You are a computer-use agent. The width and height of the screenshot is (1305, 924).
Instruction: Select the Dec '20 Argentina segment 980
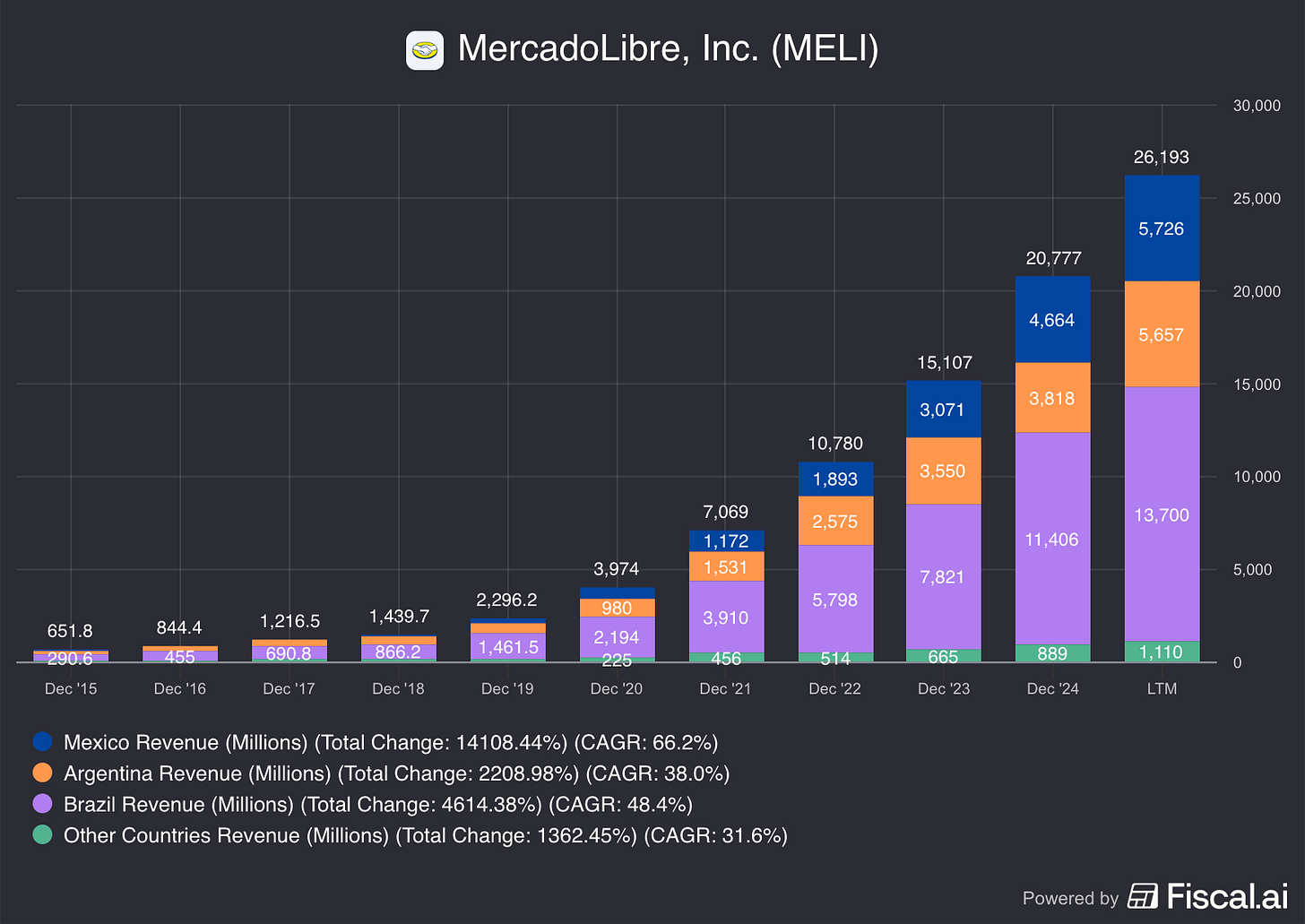(617, 608)
